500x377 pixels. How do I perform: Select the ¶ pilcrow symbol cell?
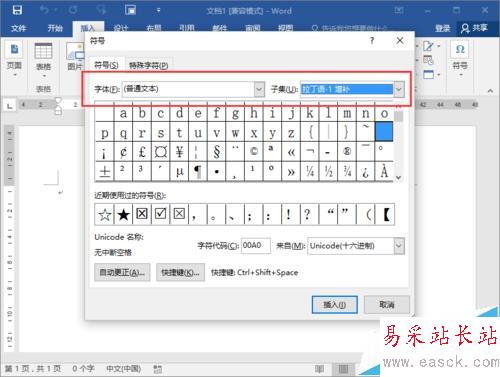coord(198,171)
